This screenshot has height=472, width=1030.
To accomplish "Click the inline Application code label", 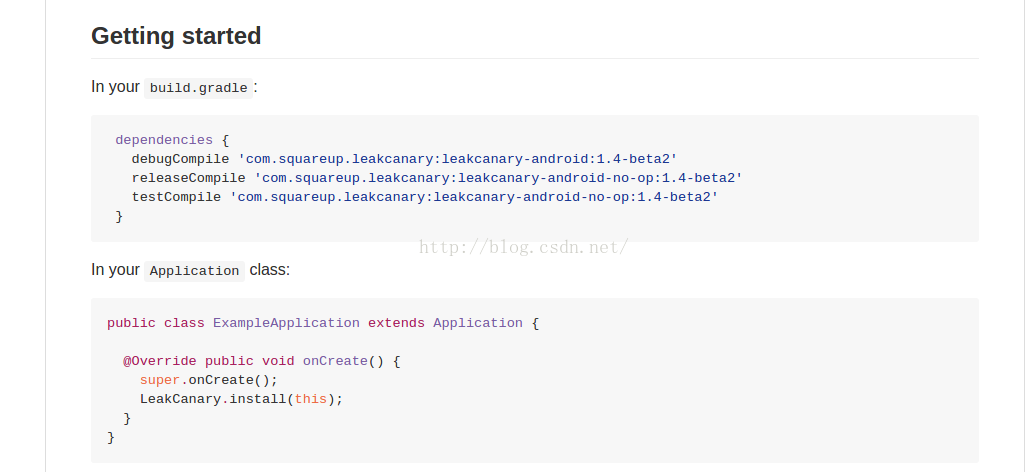I will point(195,271).
